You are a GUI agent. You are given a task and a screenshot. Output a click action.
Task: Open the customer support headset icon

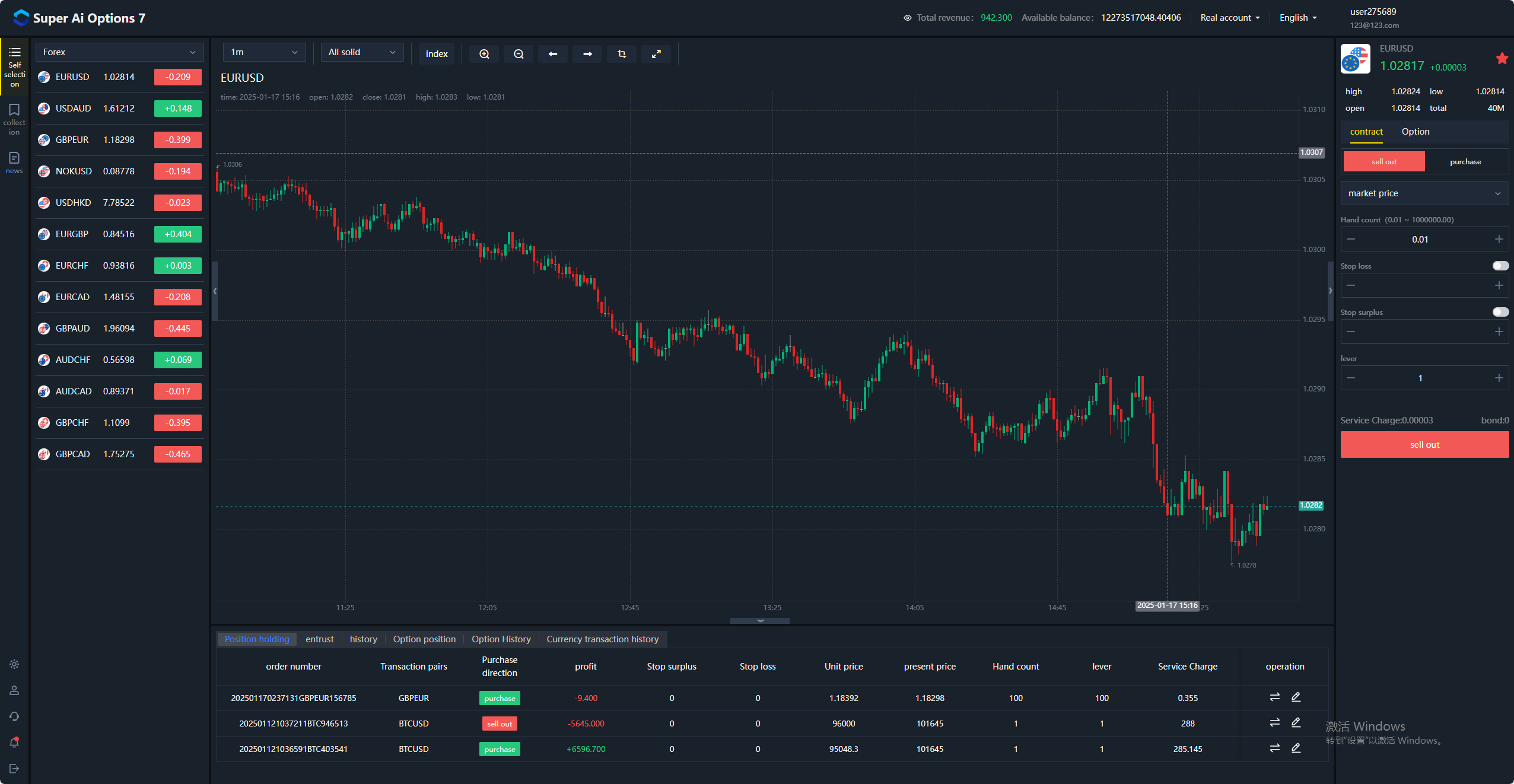click(x=14, y=716)
